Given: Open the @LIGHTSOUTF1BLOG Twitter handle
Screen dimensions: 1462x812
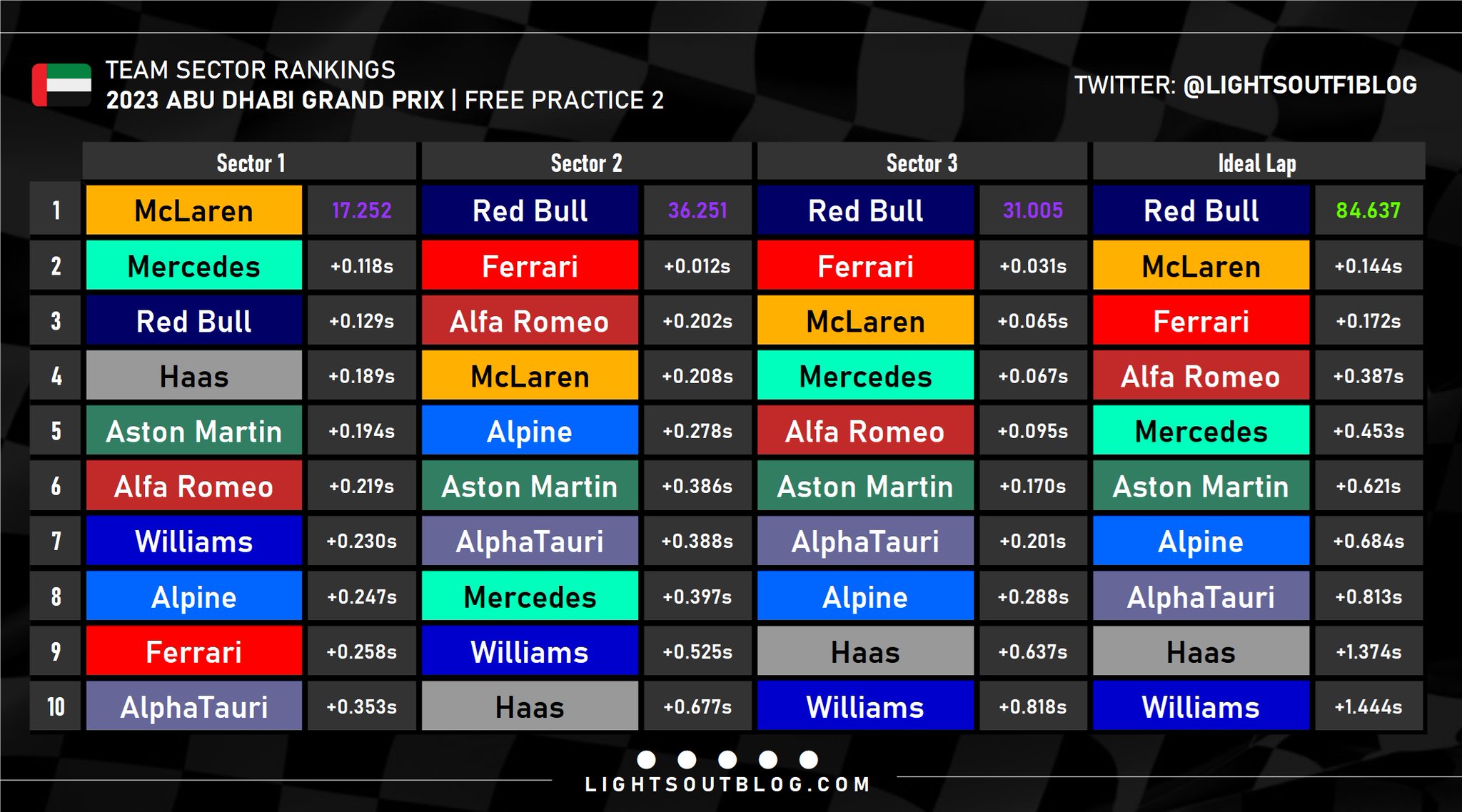Looking at the screenshot, I should click(x=1300, y=85).
